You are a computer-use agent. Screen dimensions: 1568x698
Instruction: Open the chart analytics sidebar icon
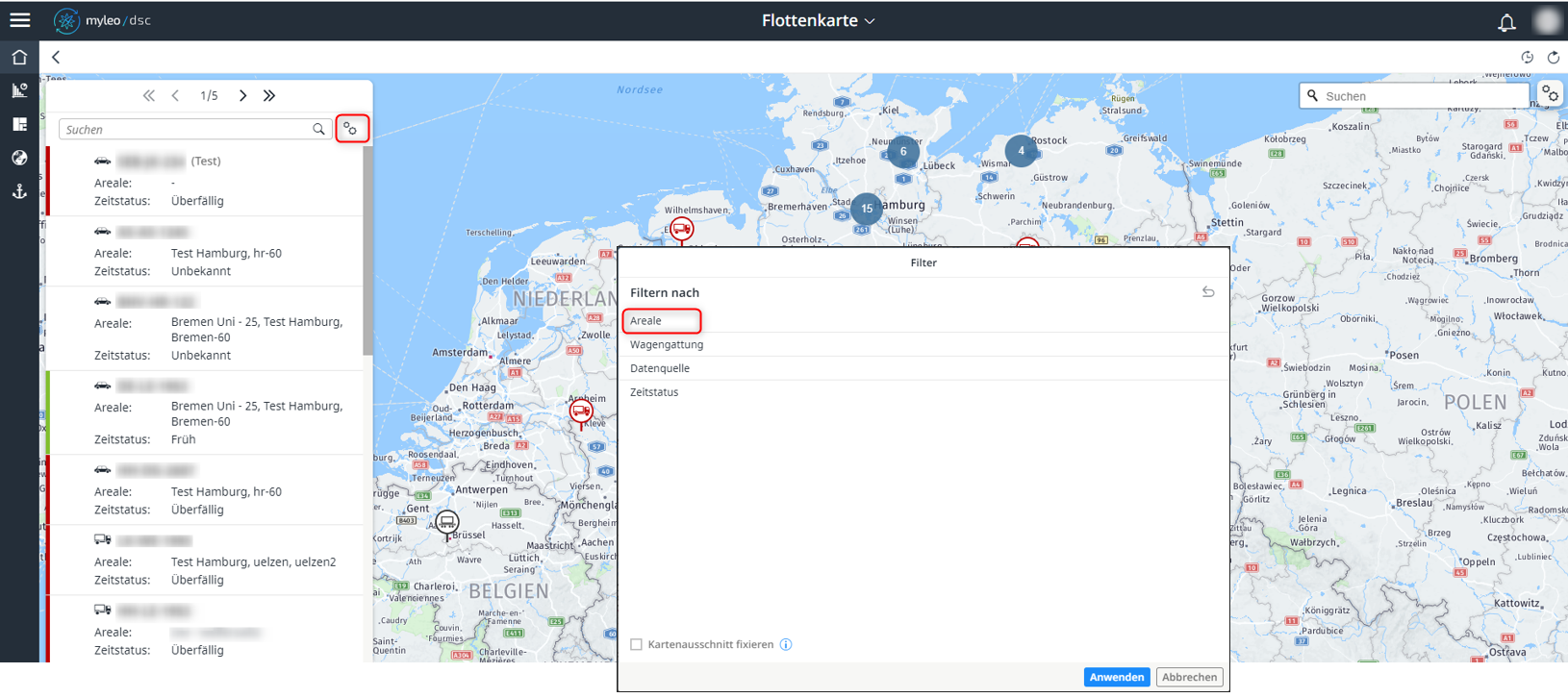(19, 90)
